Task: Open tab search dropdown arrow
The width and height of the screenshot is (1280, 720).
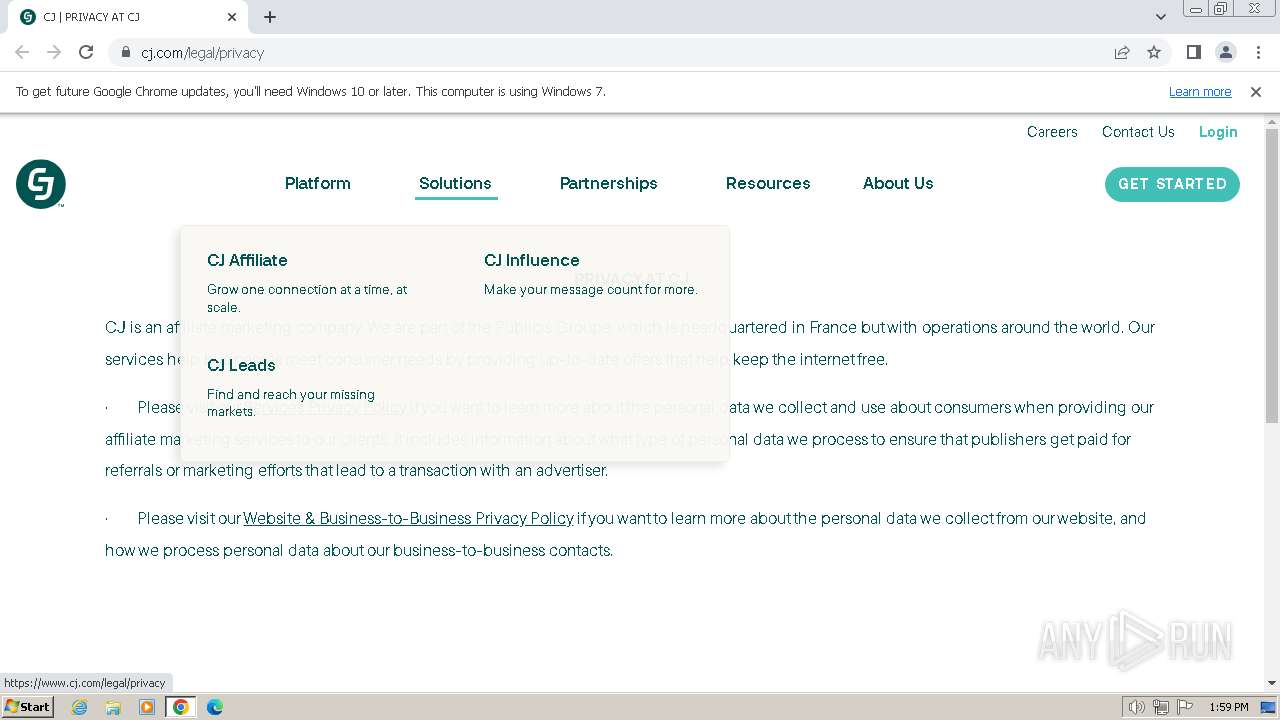Action: (x=1161, y=17)
